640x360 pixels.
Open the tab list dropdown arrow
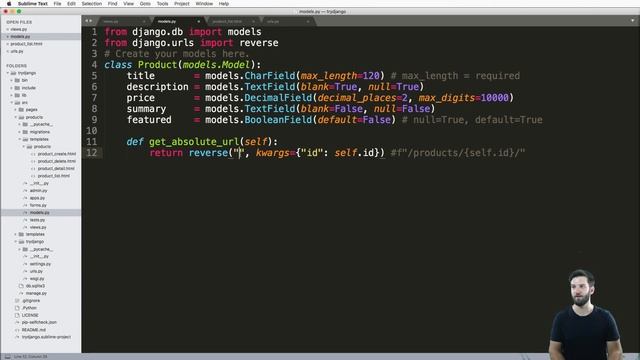633,20
